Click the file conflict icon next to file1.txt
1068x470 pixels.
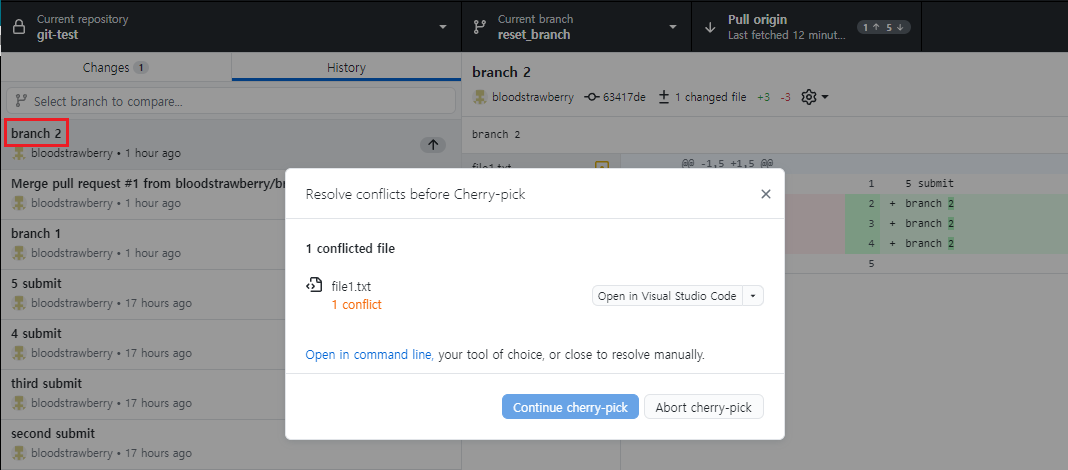(x=313, y=285)
